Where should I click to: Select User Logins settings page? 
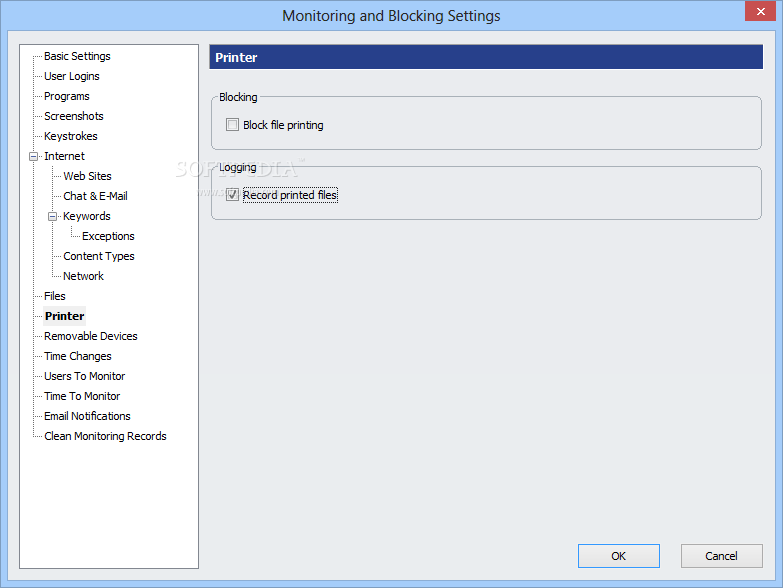pos(71,76)
